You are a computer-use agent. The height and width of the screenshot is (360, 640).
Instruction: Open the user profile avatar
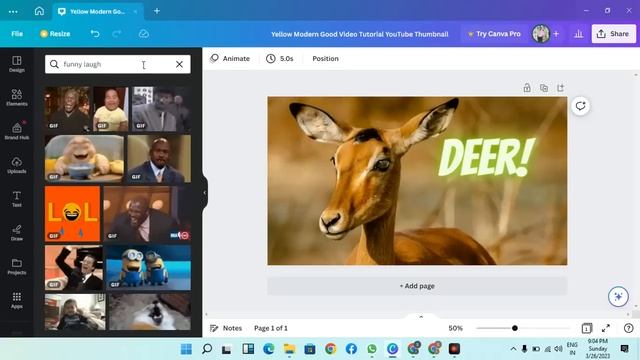541,34
